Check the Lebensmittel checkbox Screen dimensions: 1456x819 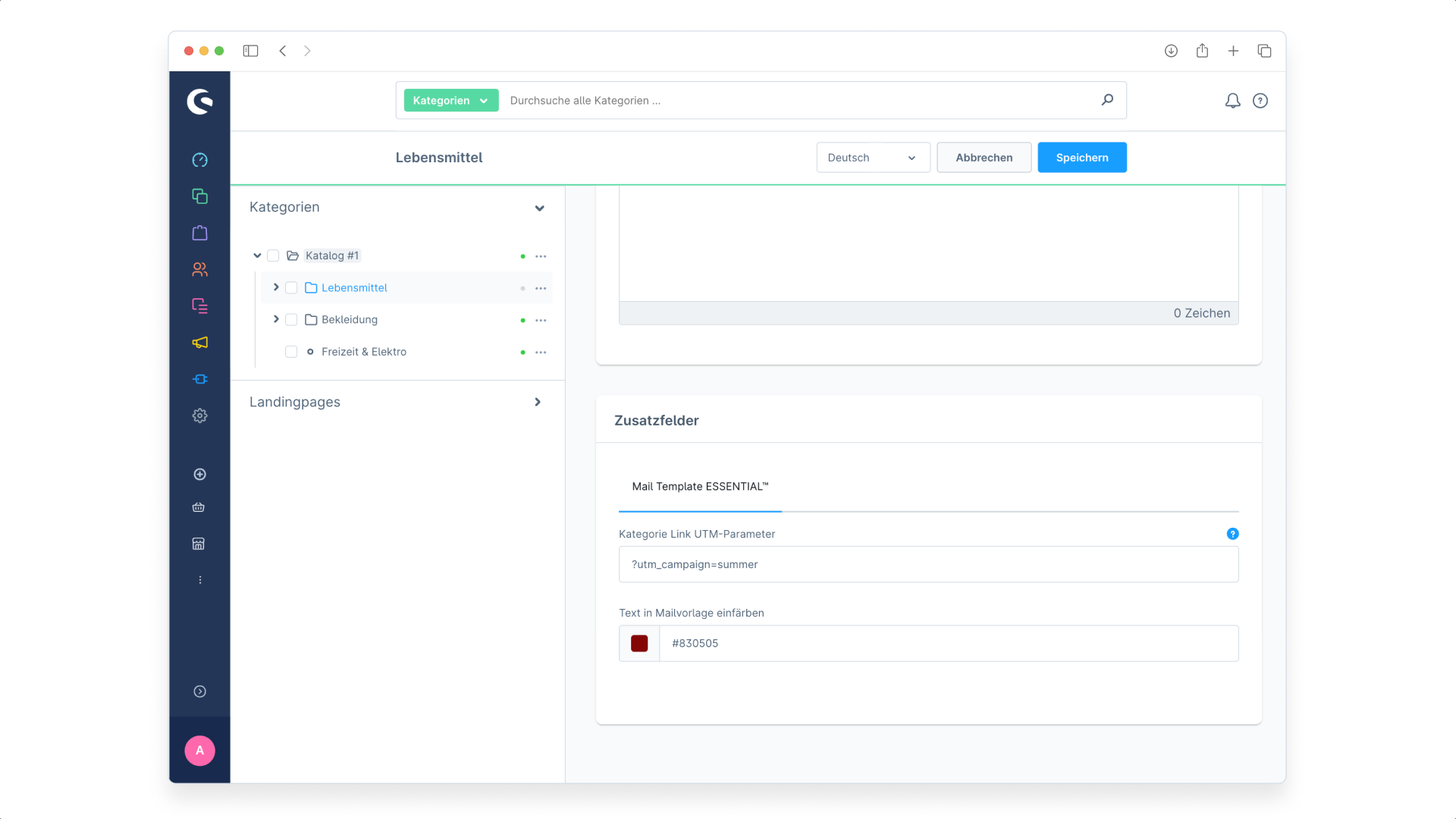pyautogui.click(x=291, y=287)
